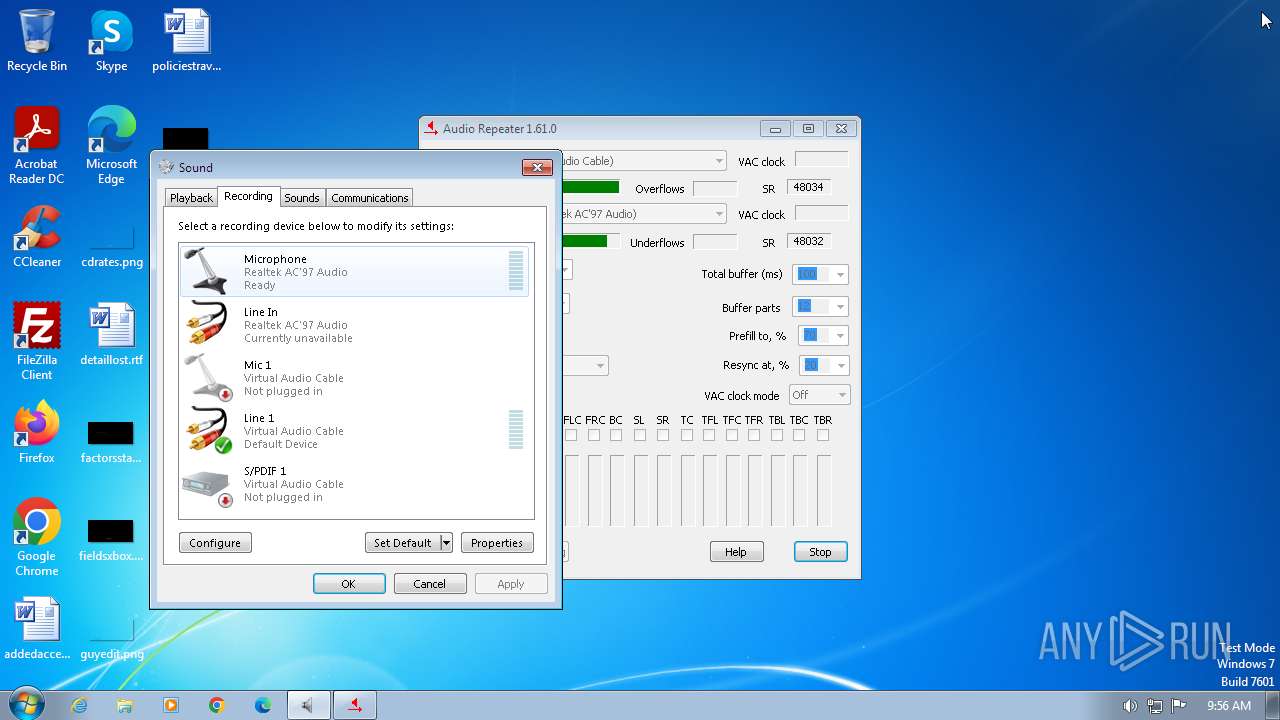The image size is (1280, 720).
Task: Select the Microphone device icon
Action: click(x=208, y=271)
